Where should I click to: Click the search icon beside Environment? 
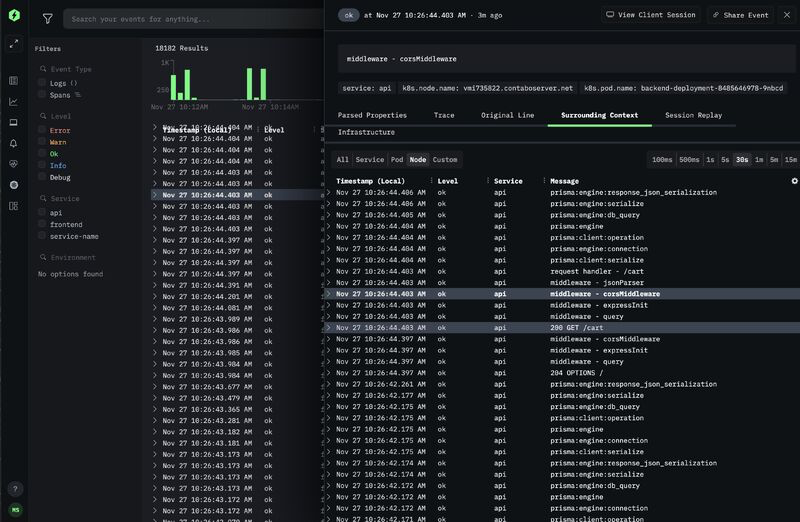(x=43, y=257)
